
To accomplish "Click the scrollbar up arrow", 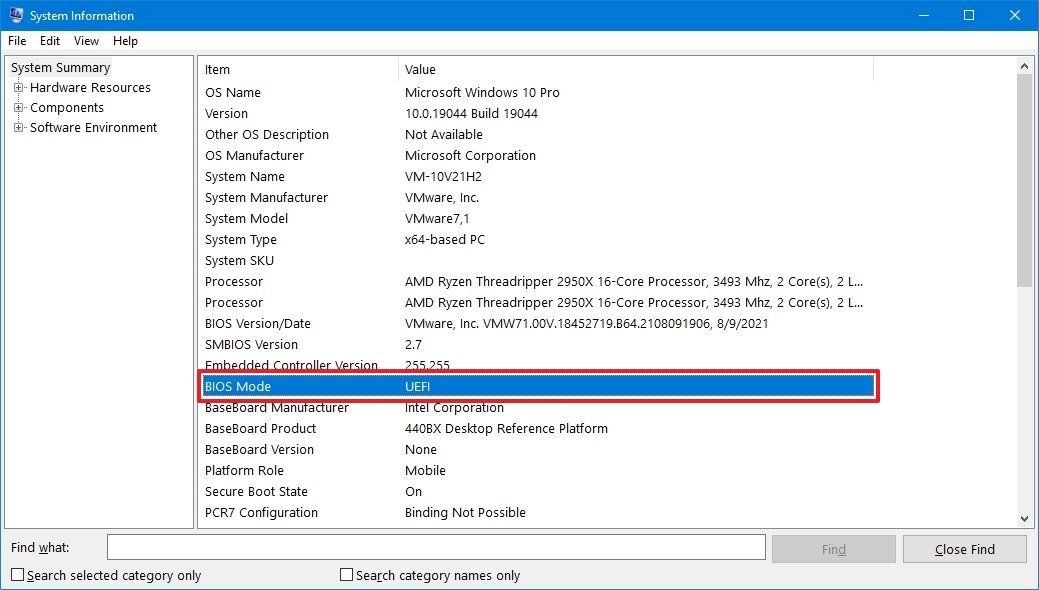I will (x=1026, y=65).
